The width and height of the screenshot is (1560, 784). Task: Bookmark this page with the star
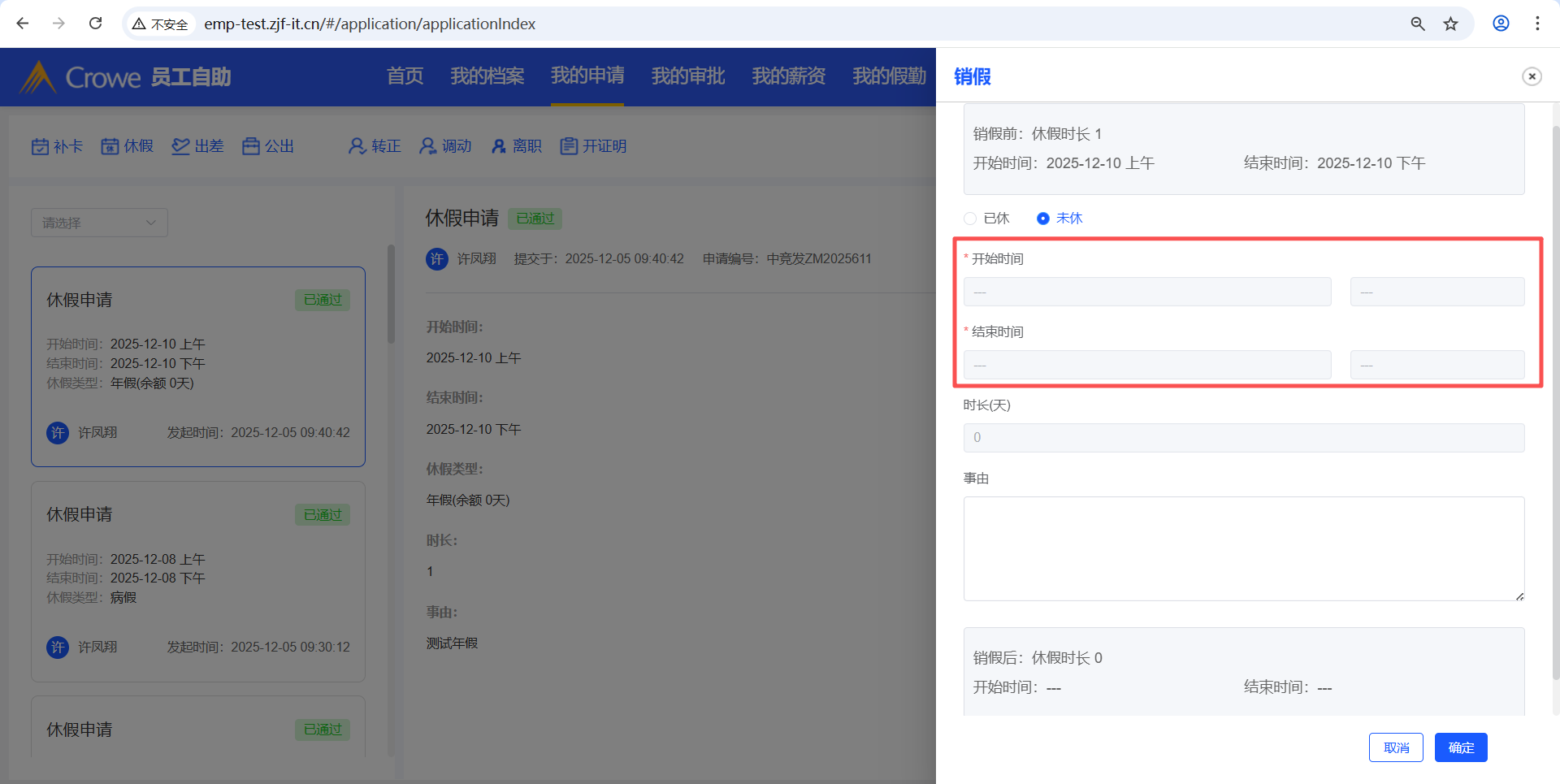pos(1451,24)
